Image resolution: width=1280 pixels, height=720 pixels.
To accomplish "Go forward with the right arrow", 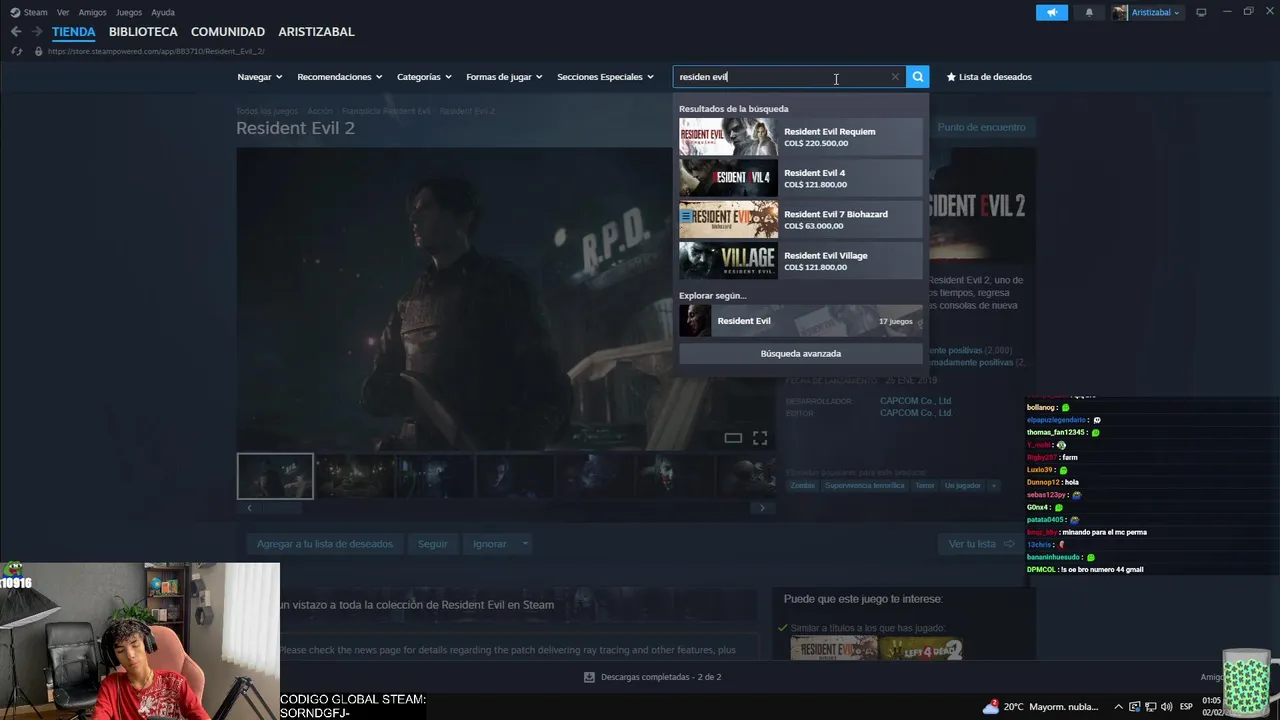I will (37, 32).
